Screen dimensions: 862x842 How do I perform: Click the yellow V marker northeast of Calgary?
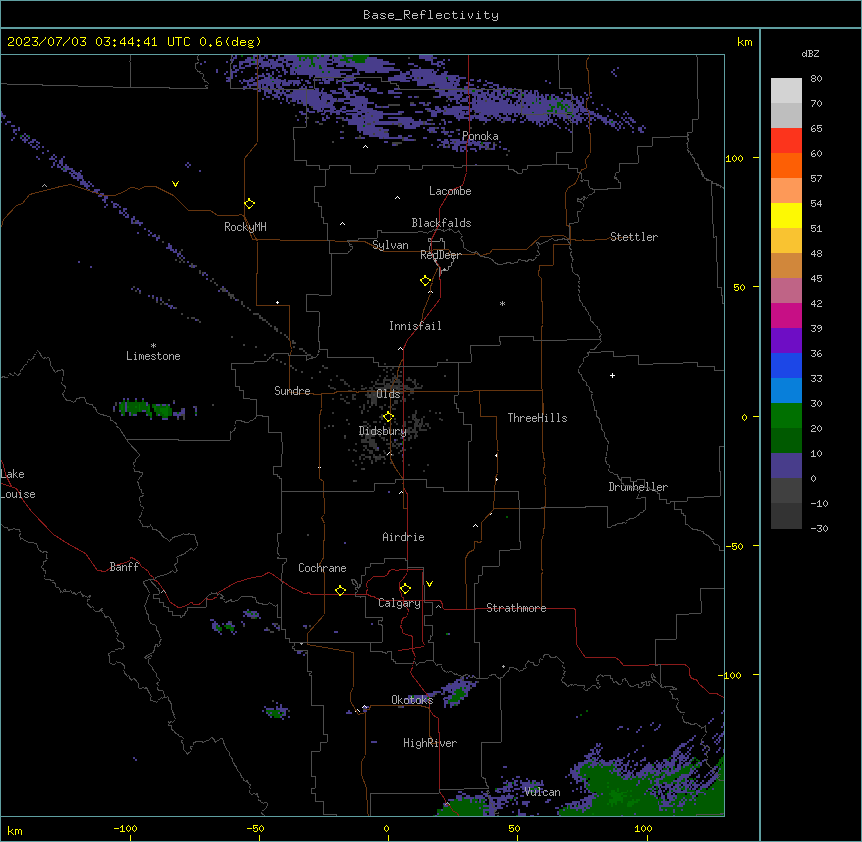429,584
